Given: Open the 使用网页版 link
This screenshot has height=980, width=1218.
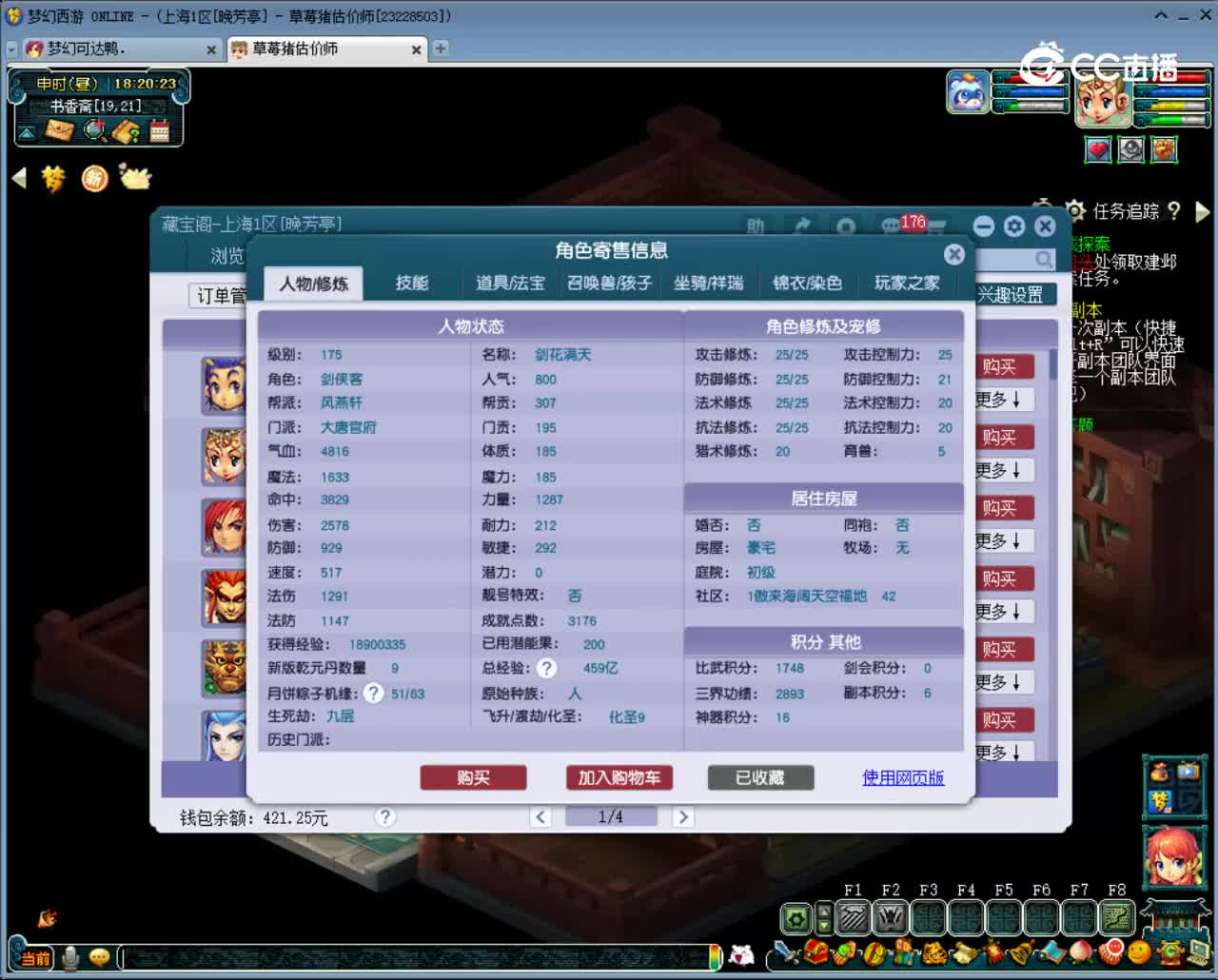Looking at the screenshot, I should [903, 778].
